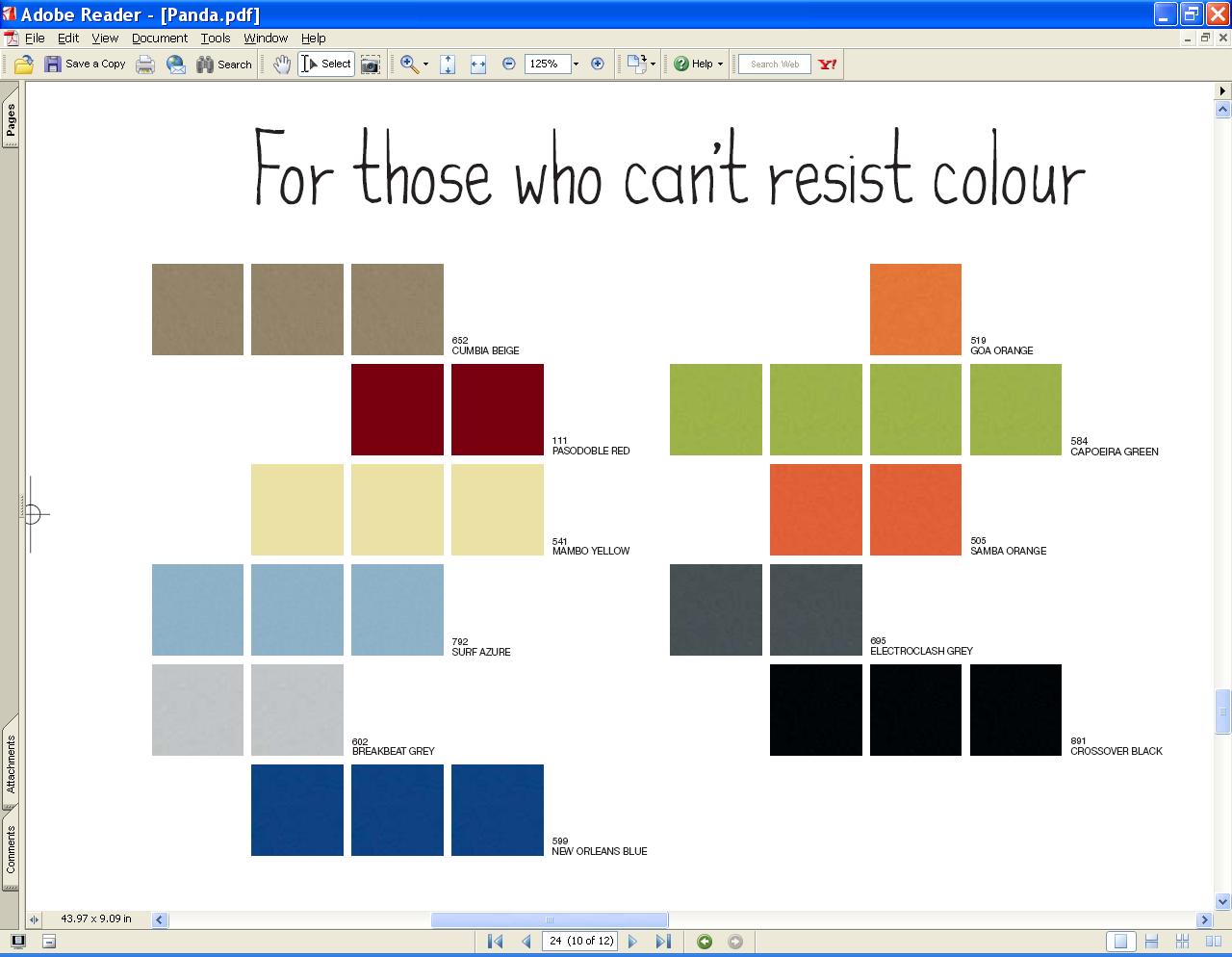Expand the rotate view dropdown arrow
Image resolution: width=1232 pixels, height=957 pixels.
[x=653, y=65]
